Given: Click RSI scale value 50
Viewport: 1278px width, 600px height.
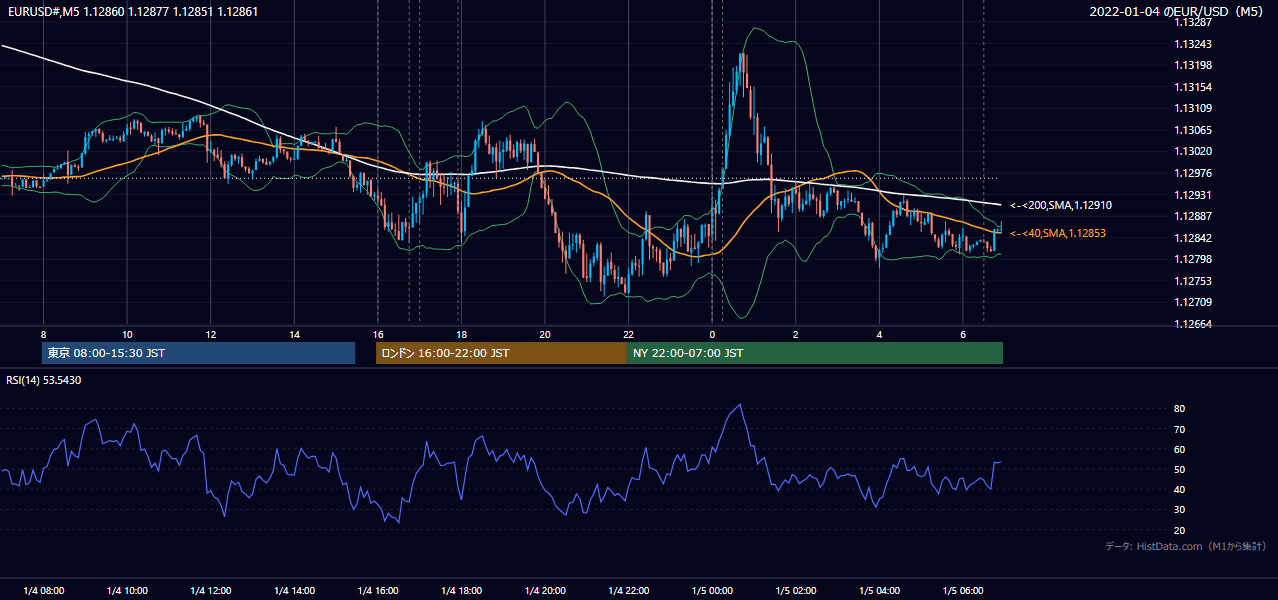Looking at the screenshot, I should pos(1179,469).
